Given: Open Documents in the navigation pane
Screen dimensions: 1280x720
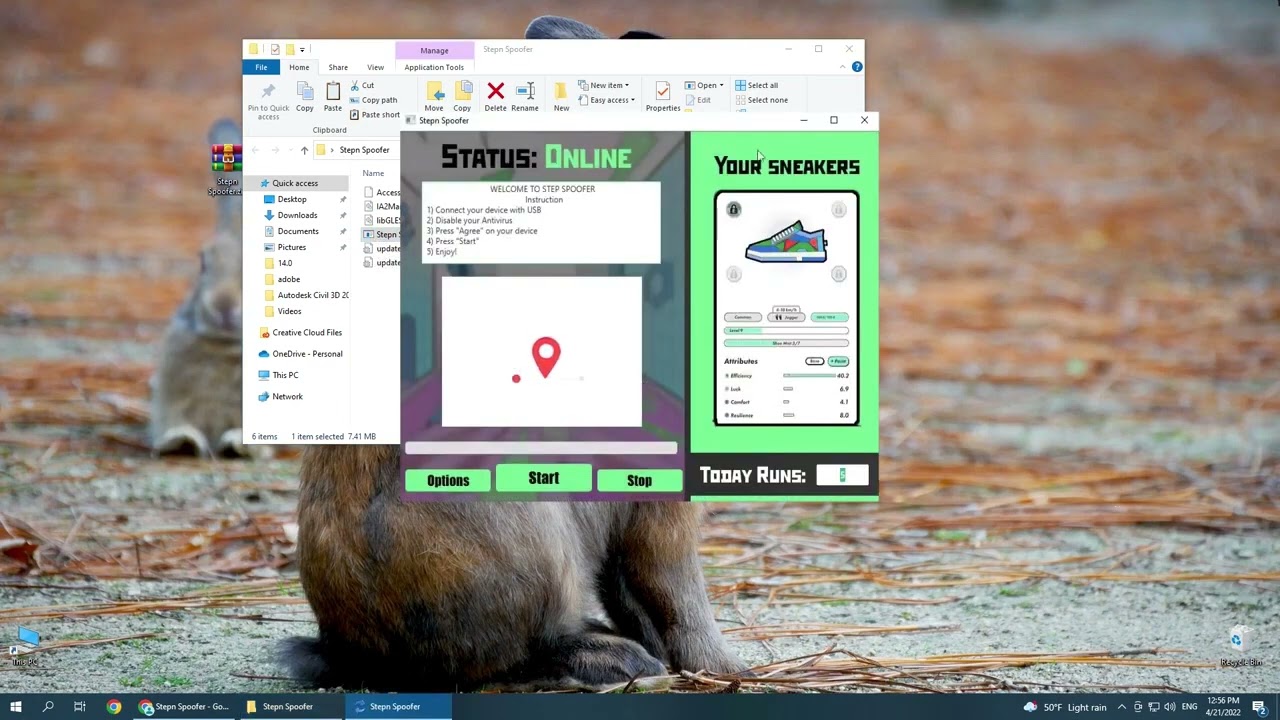Looking at the screenshot, I should coord(298,231).
